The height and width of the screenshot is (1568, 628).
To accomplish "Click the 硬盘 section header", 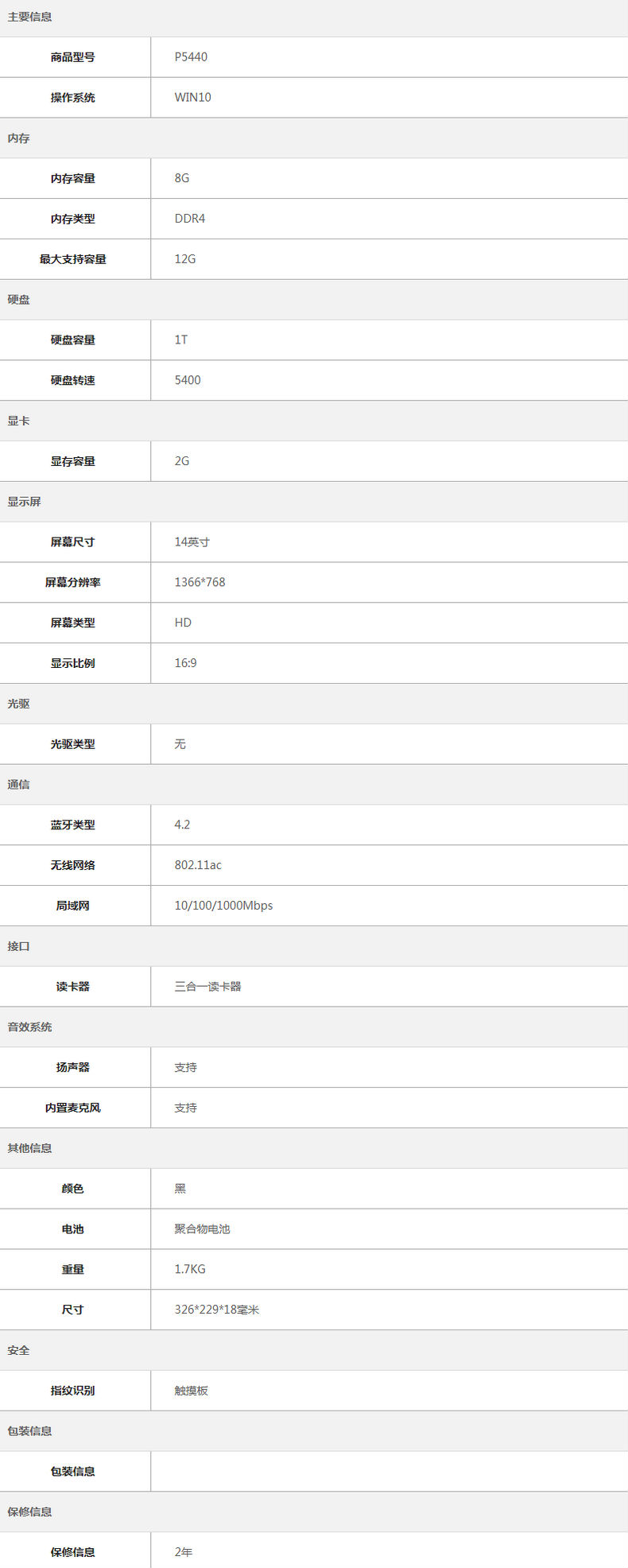I will click(19, 300).
